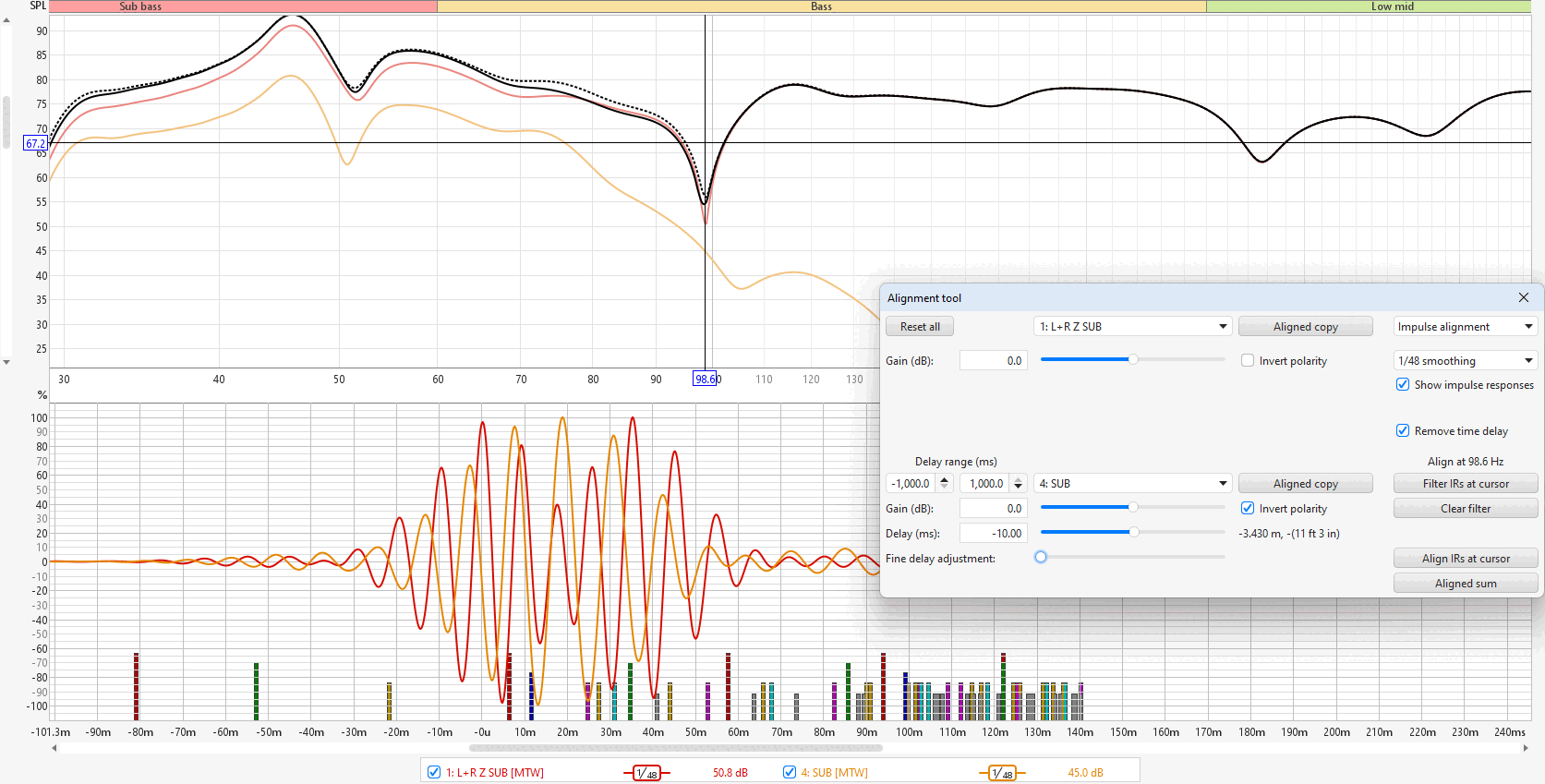Click the Delay (ms) input field
The image size is (1545, 784).
point(993,534)
